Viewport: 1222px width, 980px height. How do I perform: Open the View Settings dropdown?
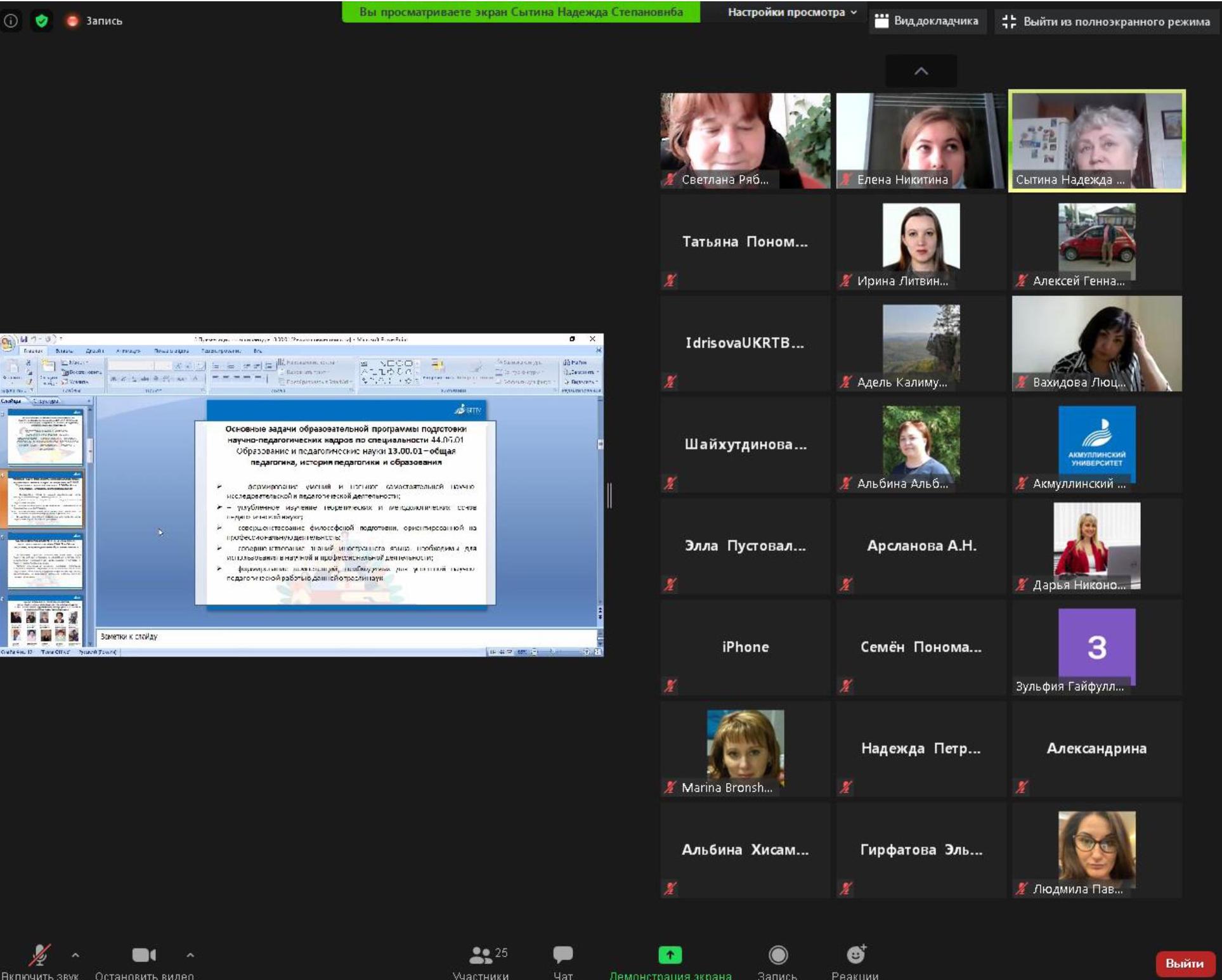click(791, 12)
